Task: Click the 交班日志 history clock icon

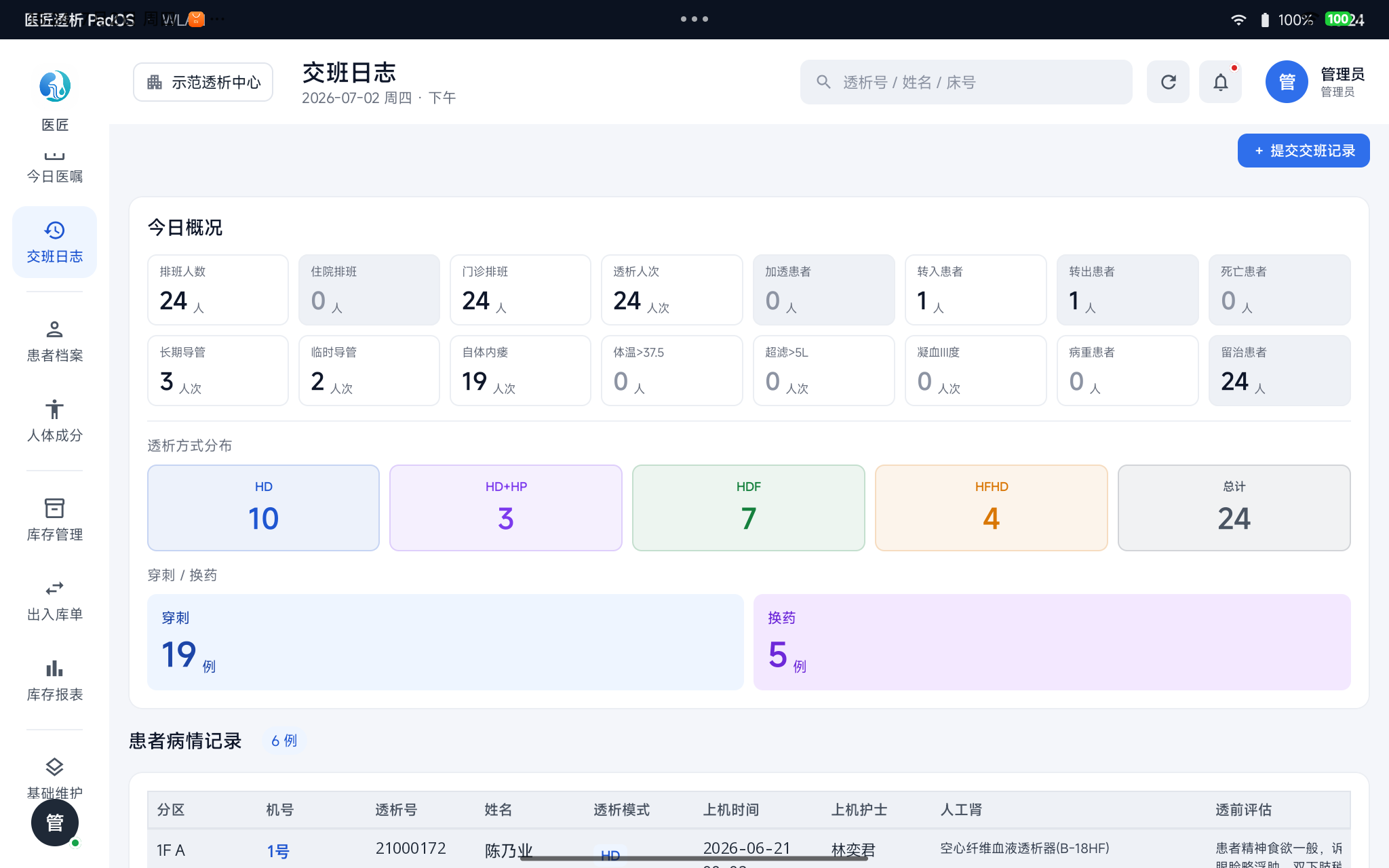Action: click(x=54, y=231)
